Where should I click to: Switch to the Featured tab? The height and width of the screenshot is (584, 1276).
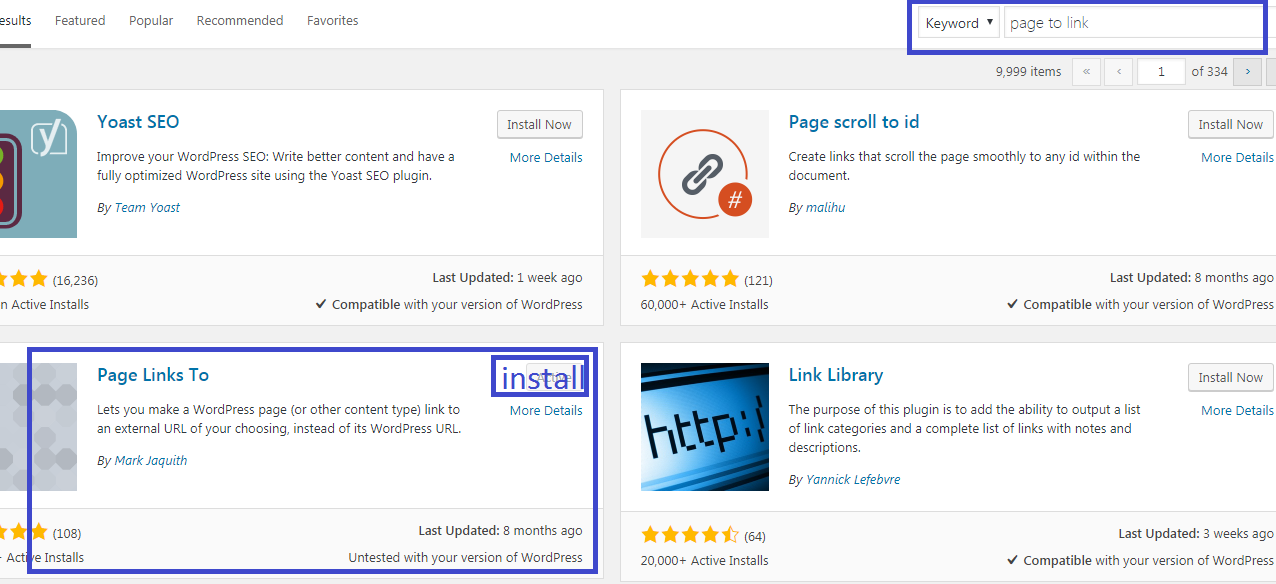tap(80, 20)
